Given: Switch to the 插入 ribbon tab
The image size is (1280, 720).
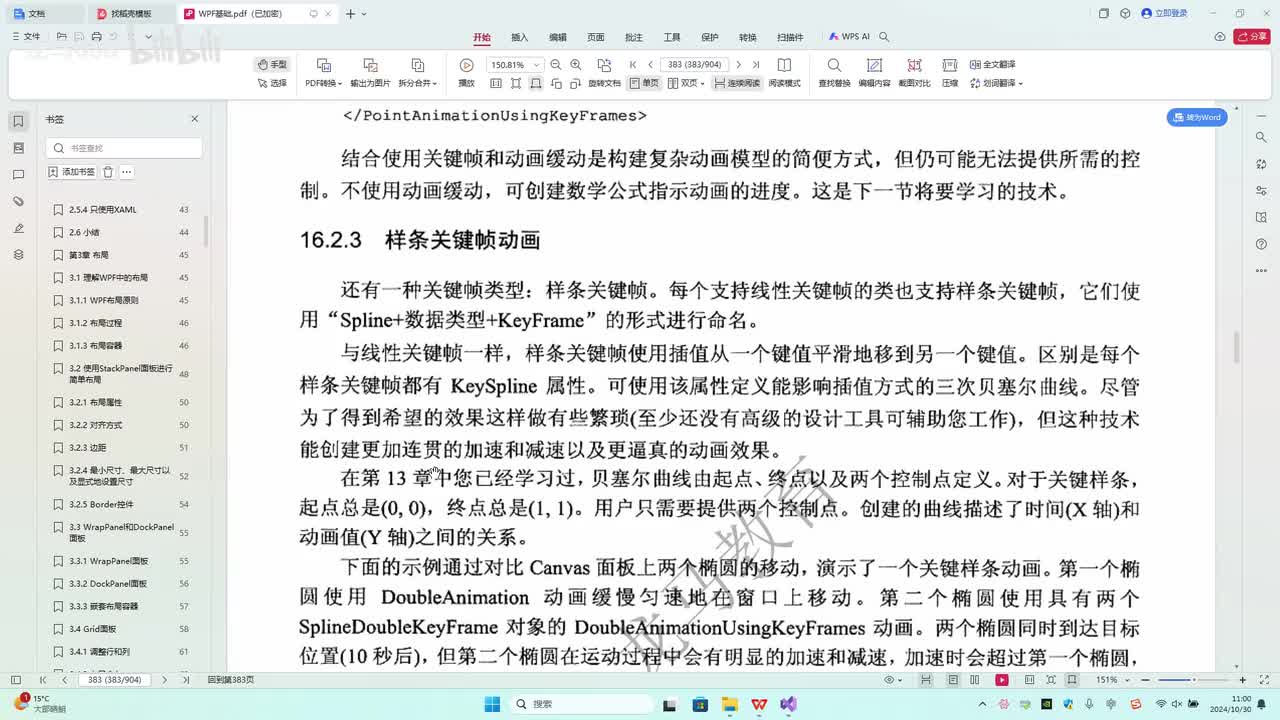Looking at the screenshot, I should (x=520, y=37).
